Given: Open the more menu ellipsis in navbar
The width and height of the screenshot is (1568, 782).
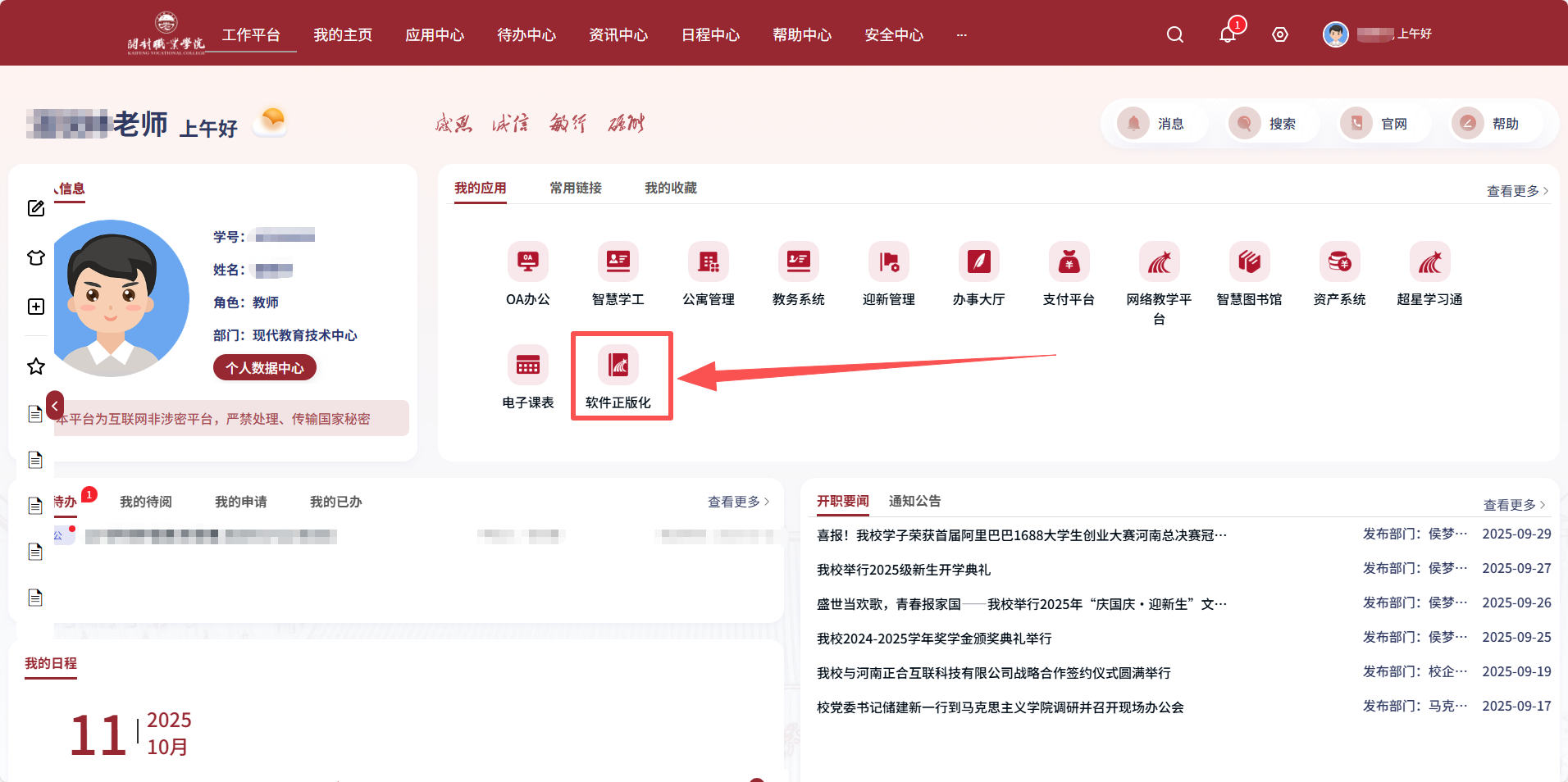Looking at the screenshot, I should [x=961, y=35].
